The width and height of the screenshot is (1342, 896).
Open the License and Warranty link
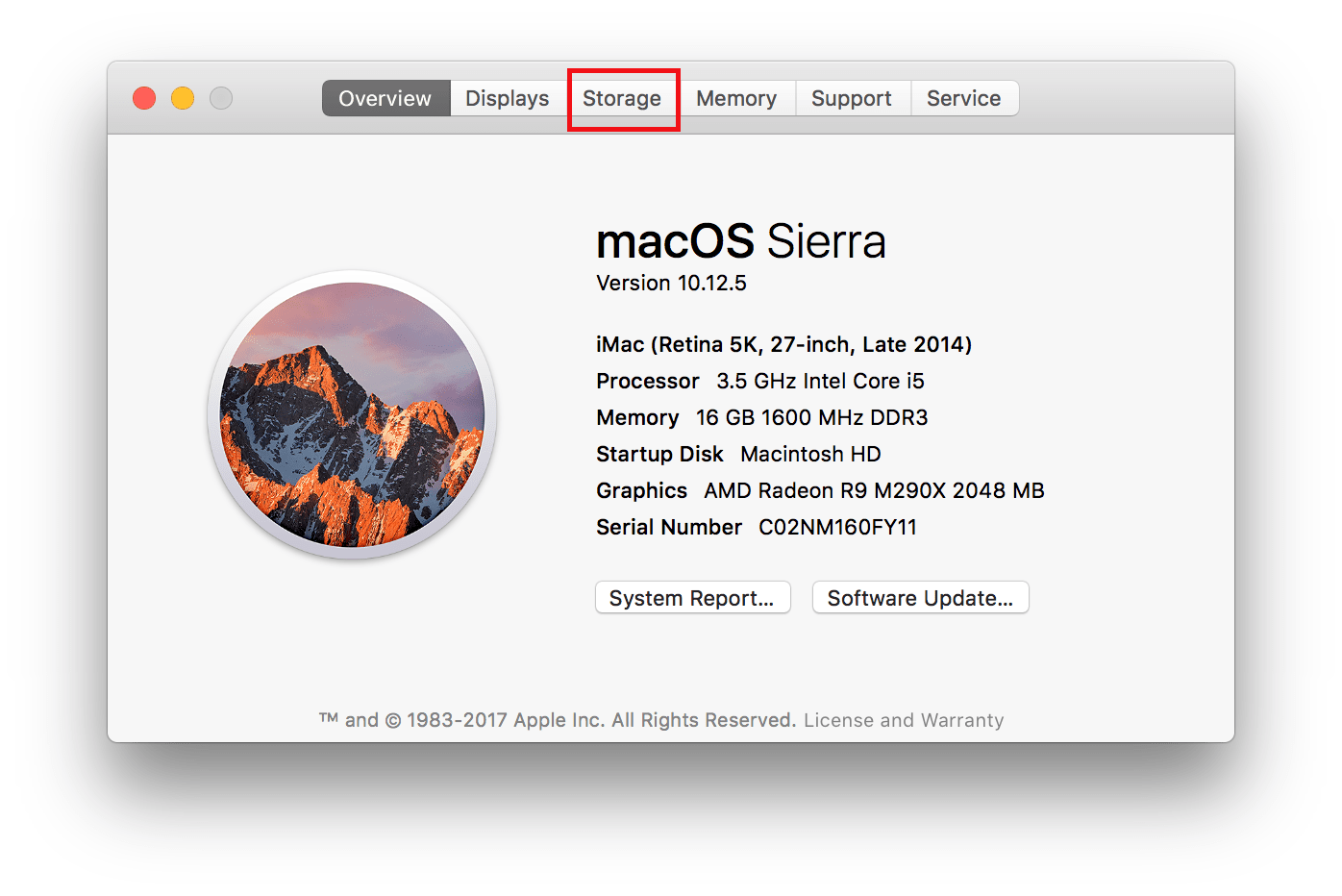(x=903, y=719)
